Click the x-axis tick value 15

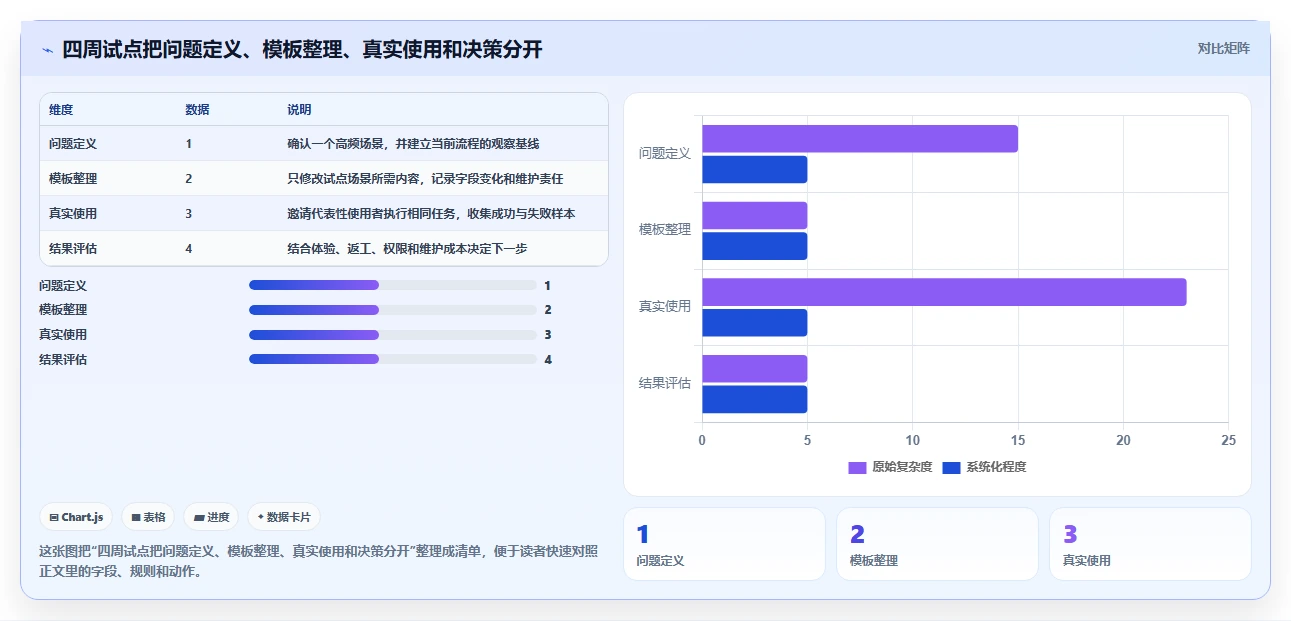tap(1018, 440)
